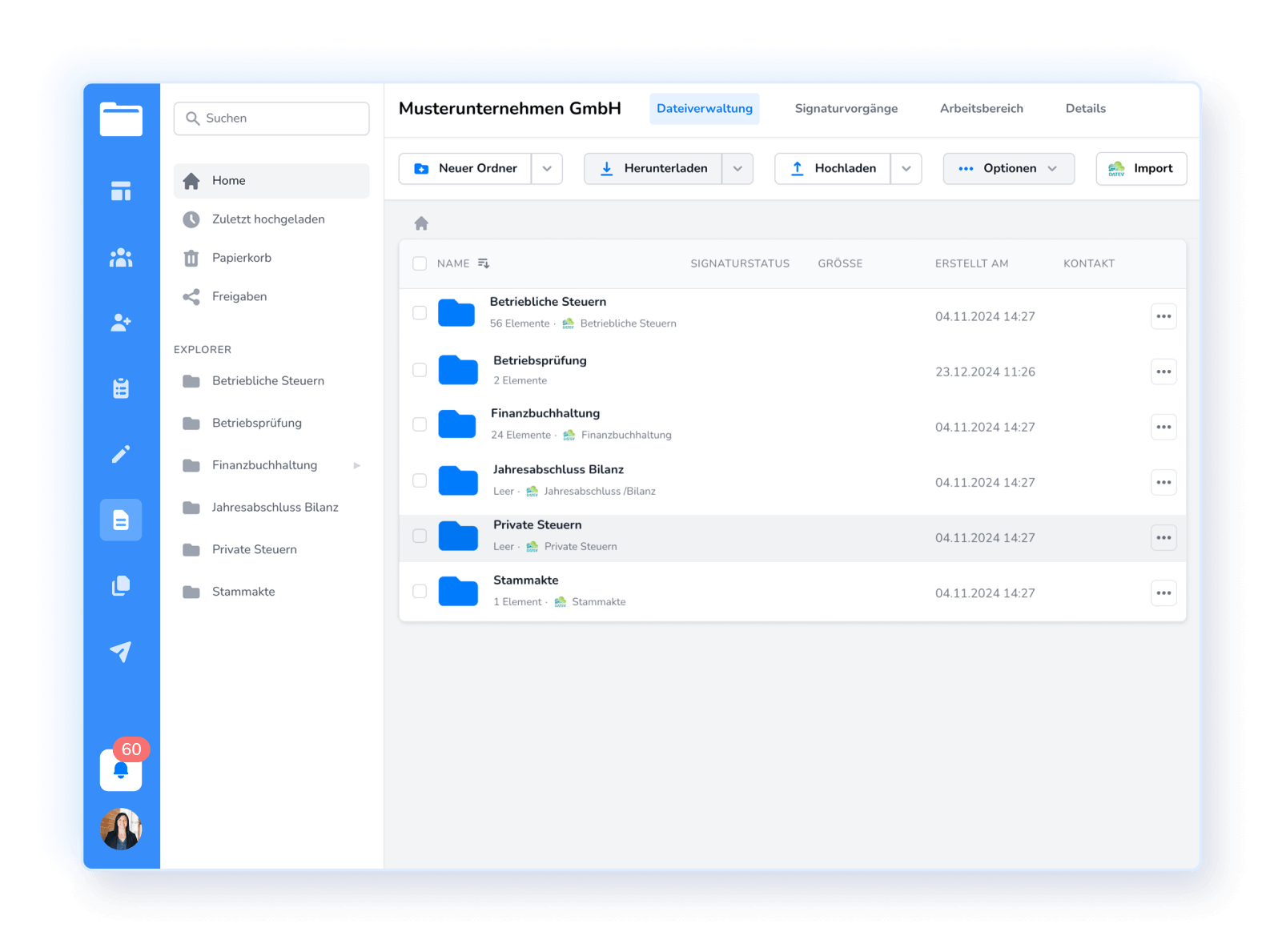Check the Betriebliche Steuern folder checkbox

[420, 313]
